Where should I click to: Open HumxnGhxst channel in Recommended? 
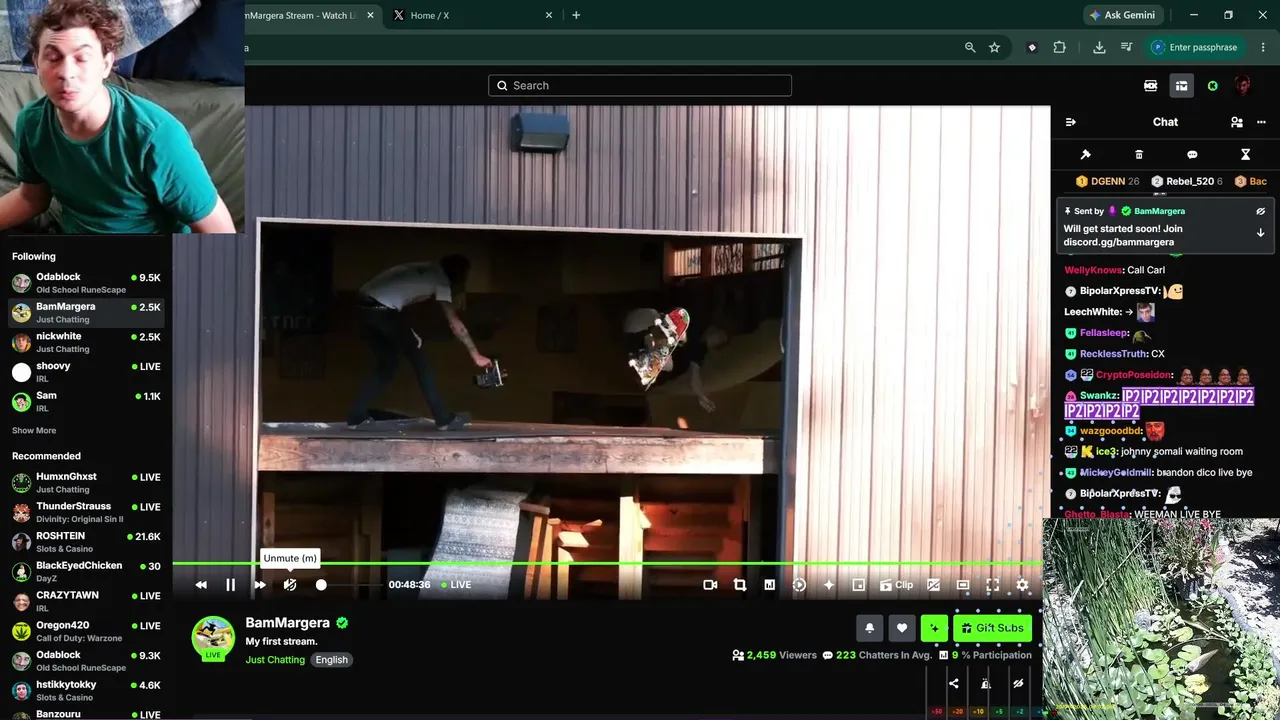pyautogui.click(x=86, y=483)
